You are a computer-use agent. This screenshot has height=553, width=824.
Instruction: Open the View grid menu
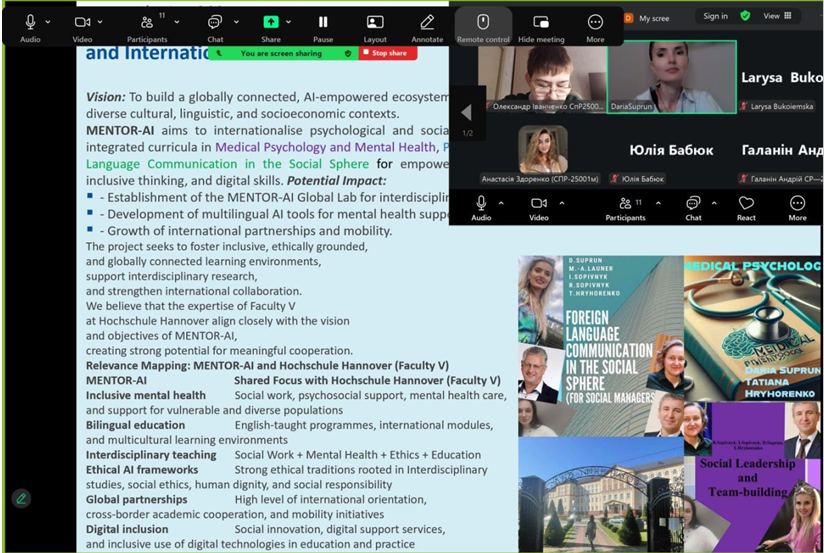777,16
